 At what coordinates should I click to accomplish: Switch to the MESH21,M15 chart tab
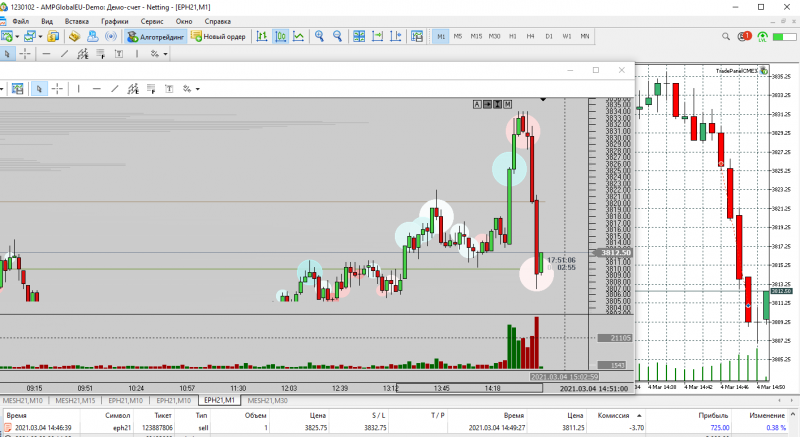[x=75, y=400]
